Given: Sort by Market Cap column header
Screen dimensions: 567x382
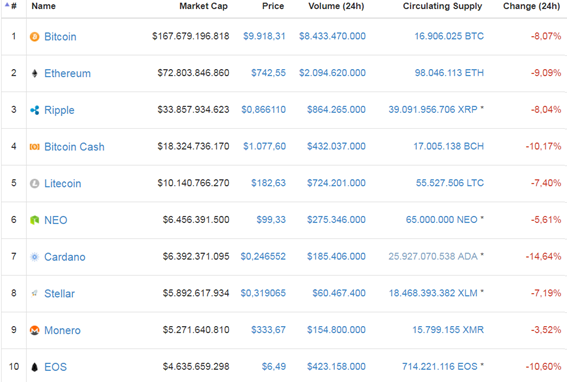Looking at the screenshot, I should (x=203, y=6).
